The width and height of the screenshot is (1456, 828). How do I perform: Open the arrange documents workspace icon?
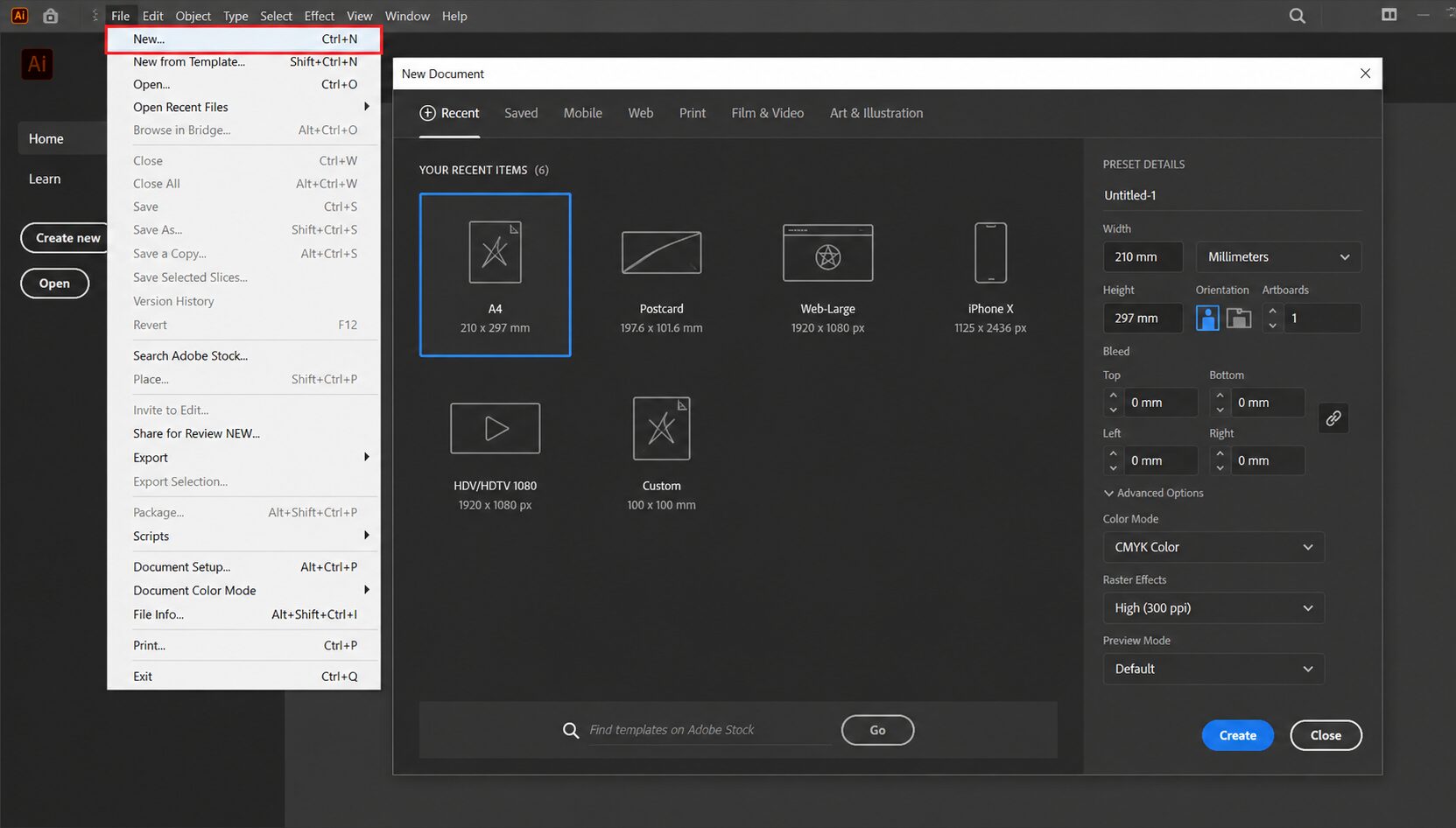point(1389,15)
